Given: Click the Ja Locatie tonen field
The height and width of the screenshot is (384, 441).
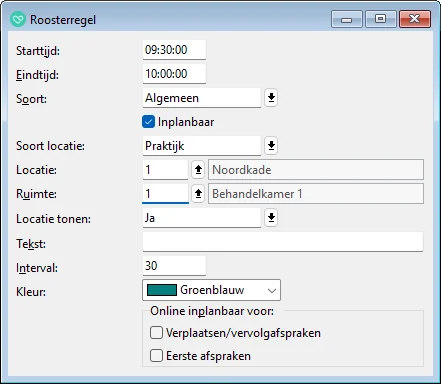Looking at the screenshot, I should 202,218.
